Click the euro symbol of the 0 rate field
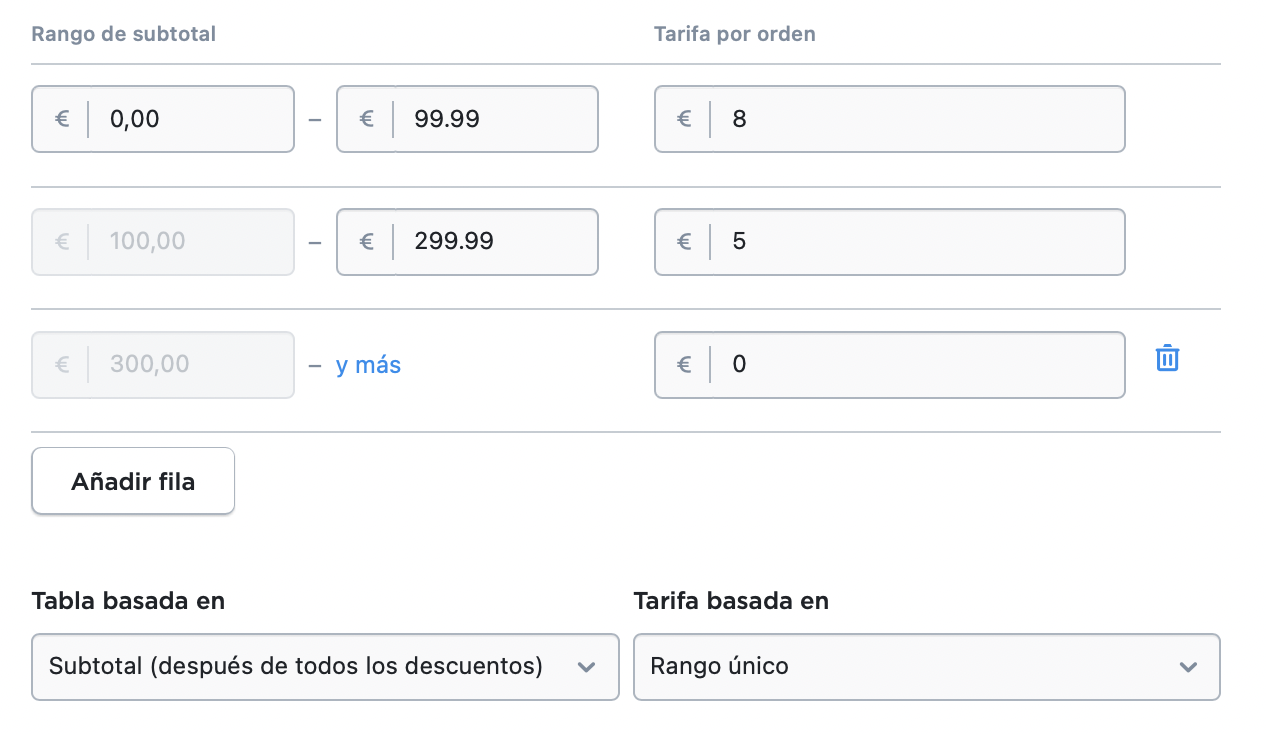 click(684, 364)
